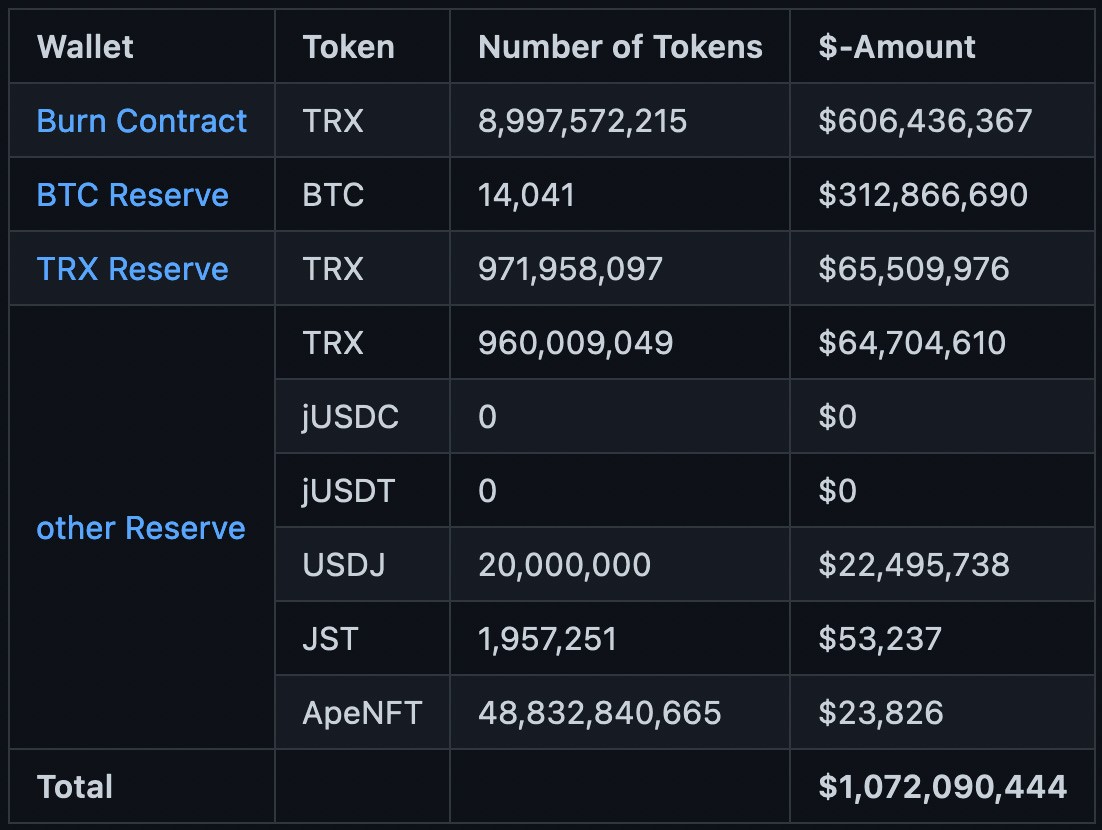Click the 48,832,840,665 token count cell

pyautogui.click(x=599, y=713)
